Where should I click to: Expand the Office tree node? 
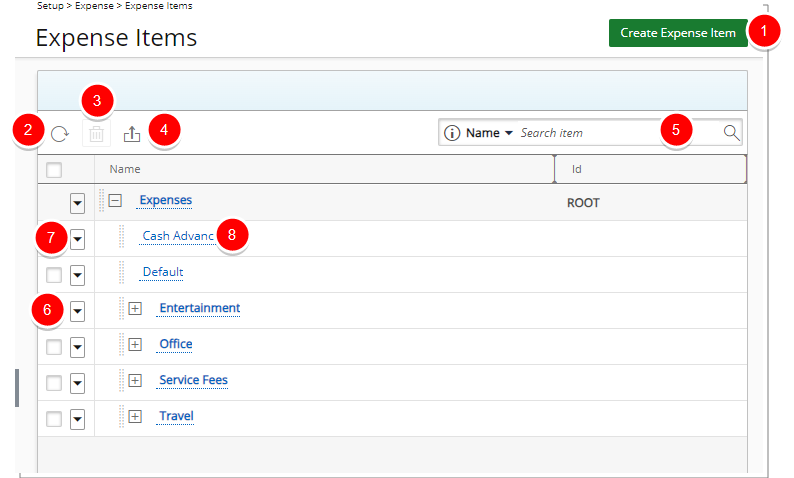[135, 344]
